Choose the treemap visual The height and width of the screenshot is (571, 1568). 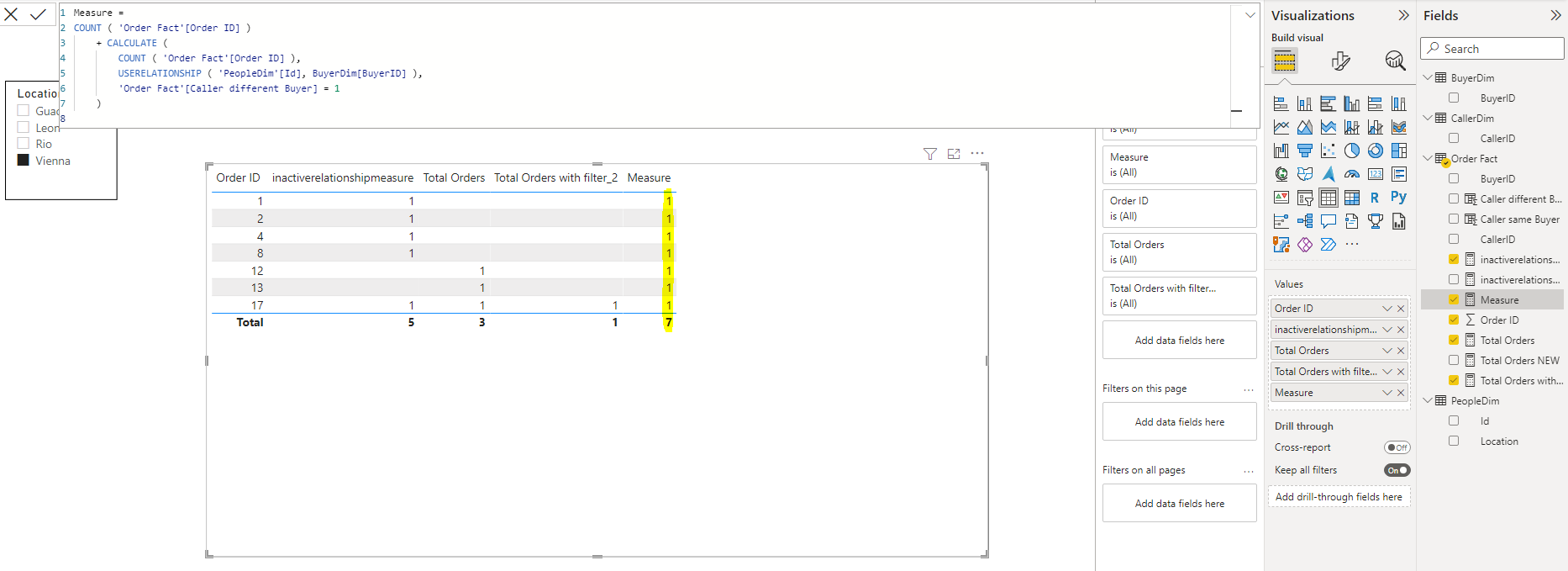pos(1399,151)
